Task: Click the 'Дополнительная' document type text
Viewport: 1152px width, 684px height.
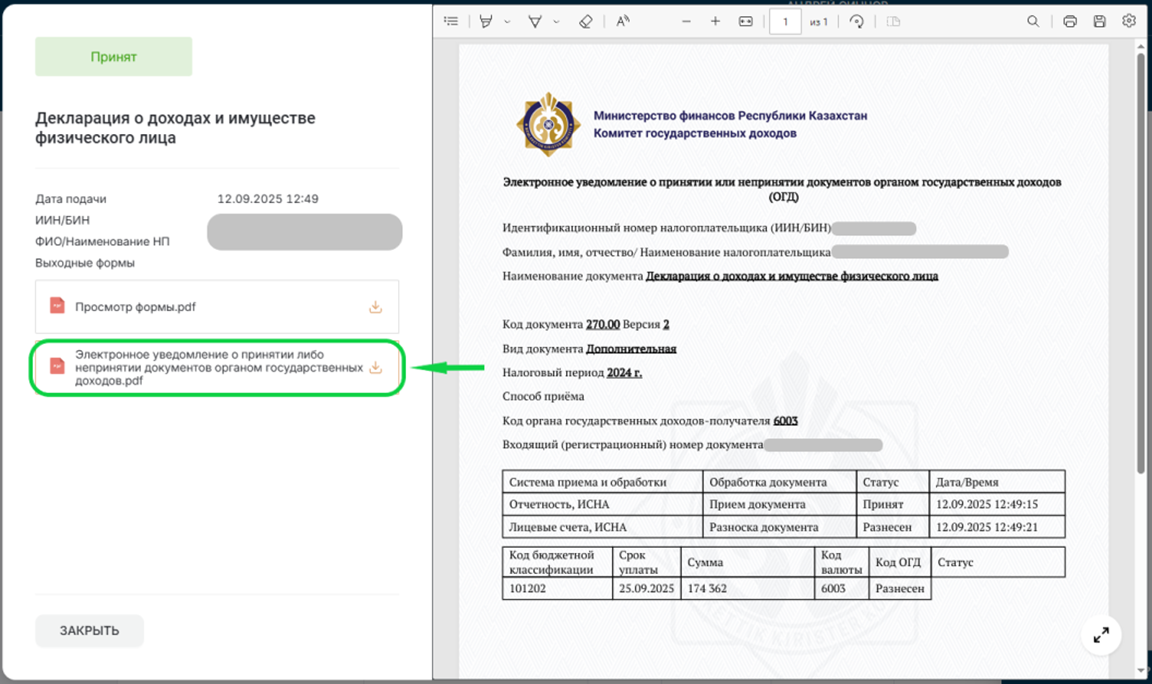Action: pyautogui.click(x=631, y=348)
